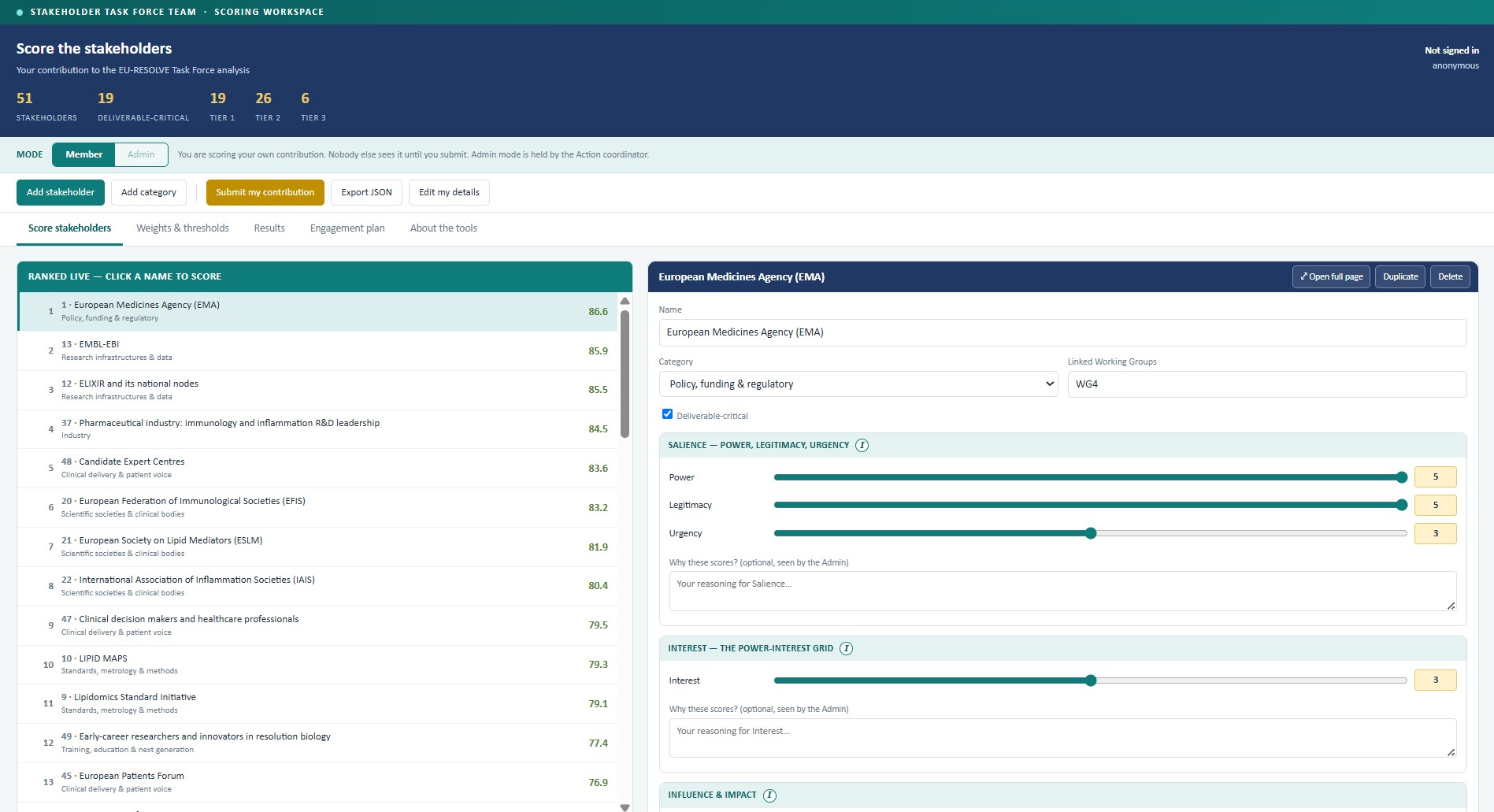Click the Interest slider handle

click(1091, 680)
